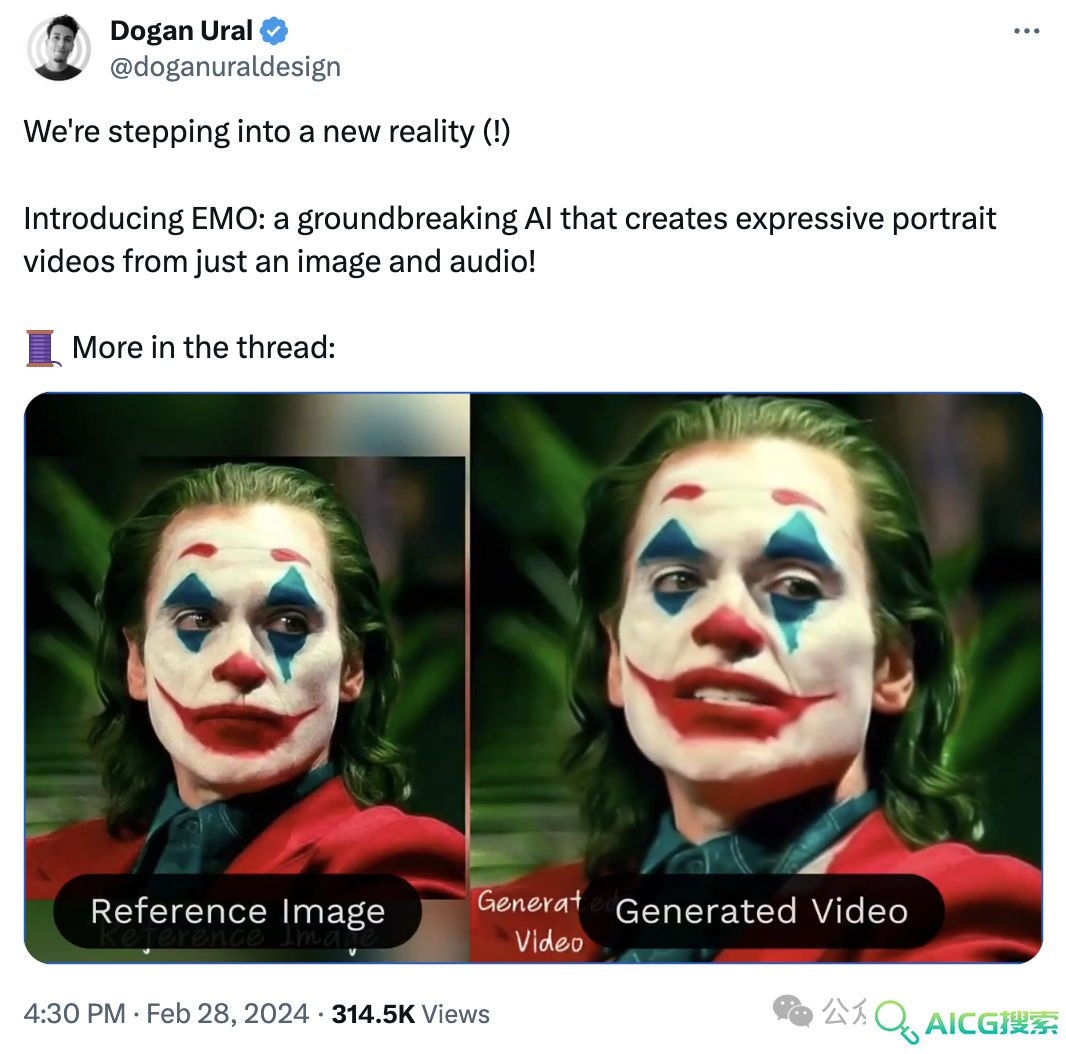Open the three-dot more options menu
The height and width of the screenshot is (1054, 1066).
(x=1027, y=31)
